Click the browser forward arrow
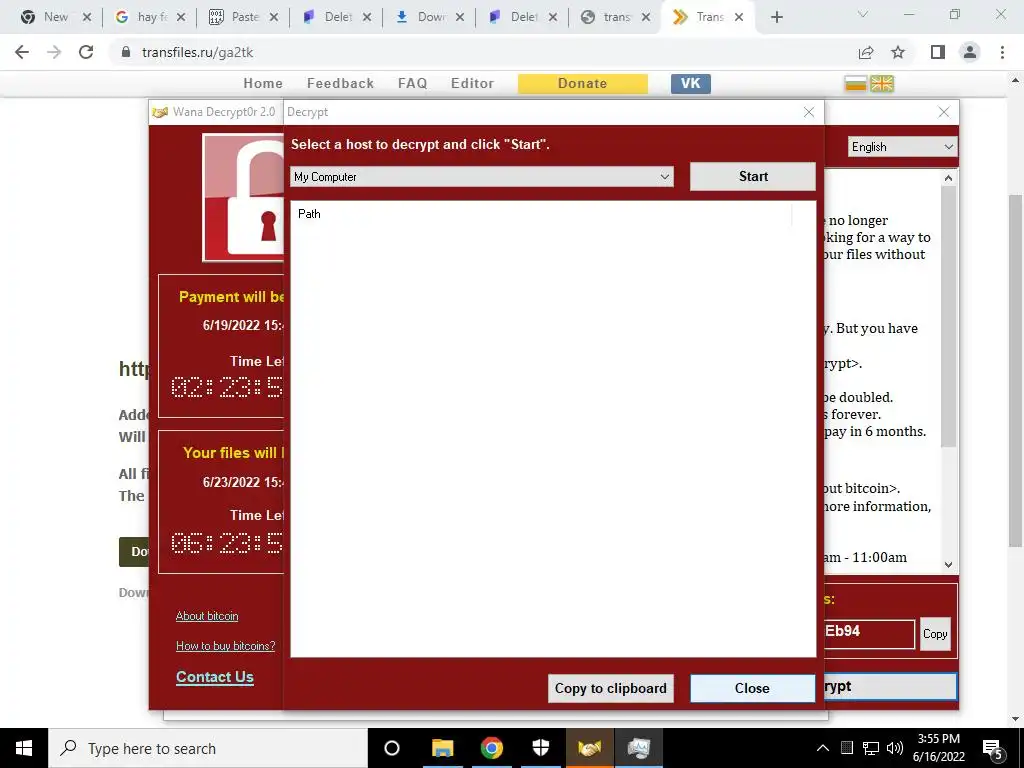1024x768 pixels. [x=54, y=52]
